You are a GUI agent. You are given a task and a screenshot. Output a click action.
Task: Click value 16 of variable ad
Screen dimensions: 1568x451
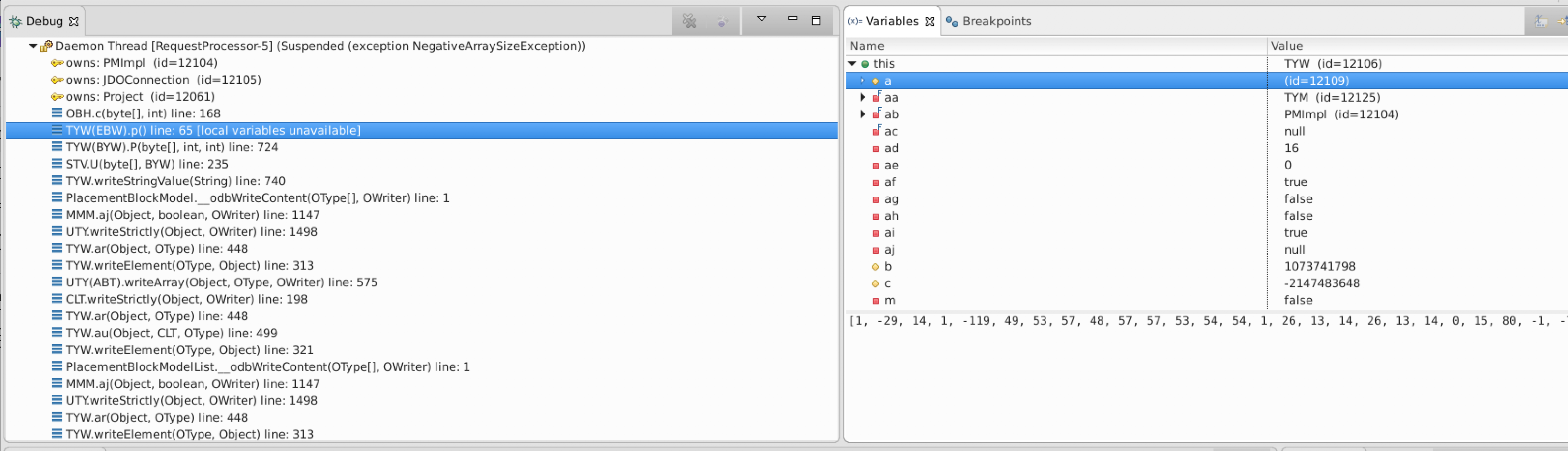pyautogui.click(x=1291, y=148)
